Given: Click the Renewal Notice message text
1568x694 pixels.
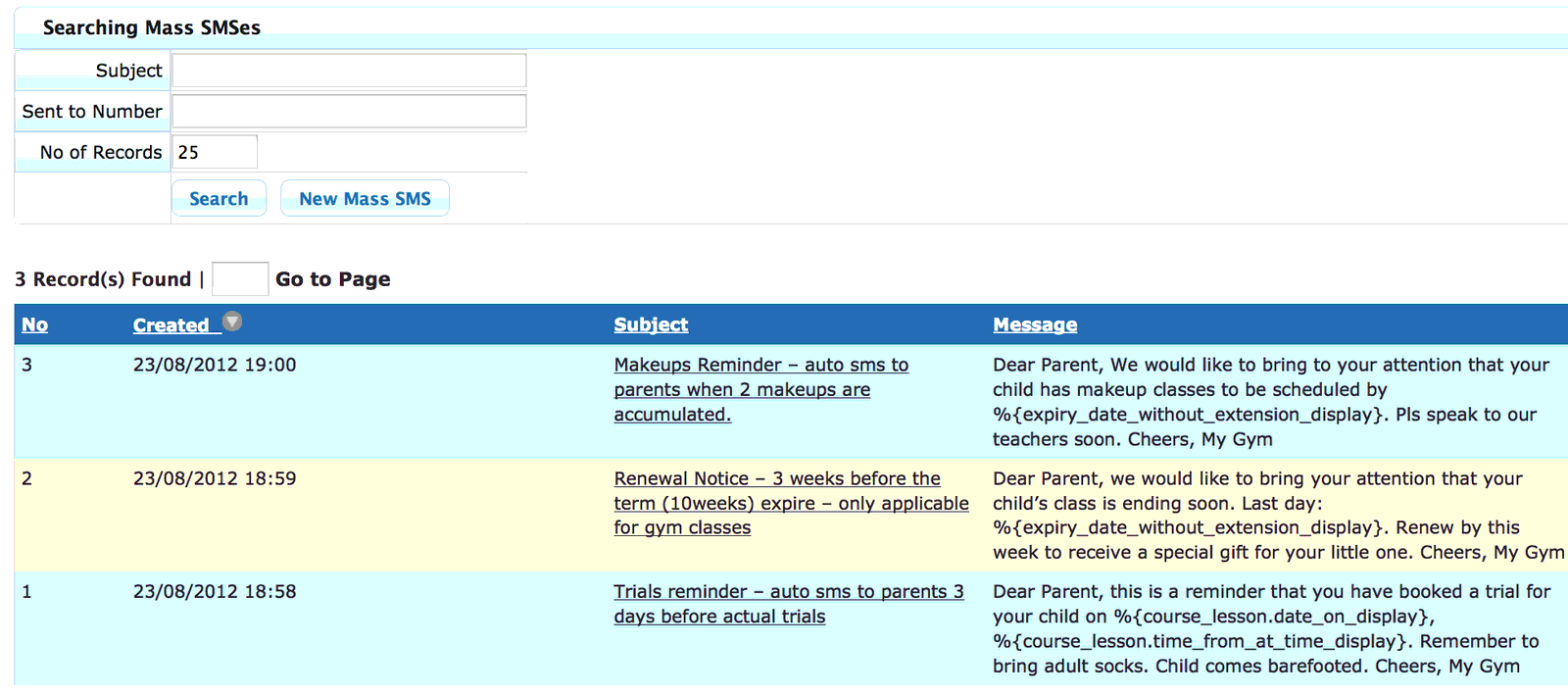Looking at the screenshot, I should [x=1279, y=516].
